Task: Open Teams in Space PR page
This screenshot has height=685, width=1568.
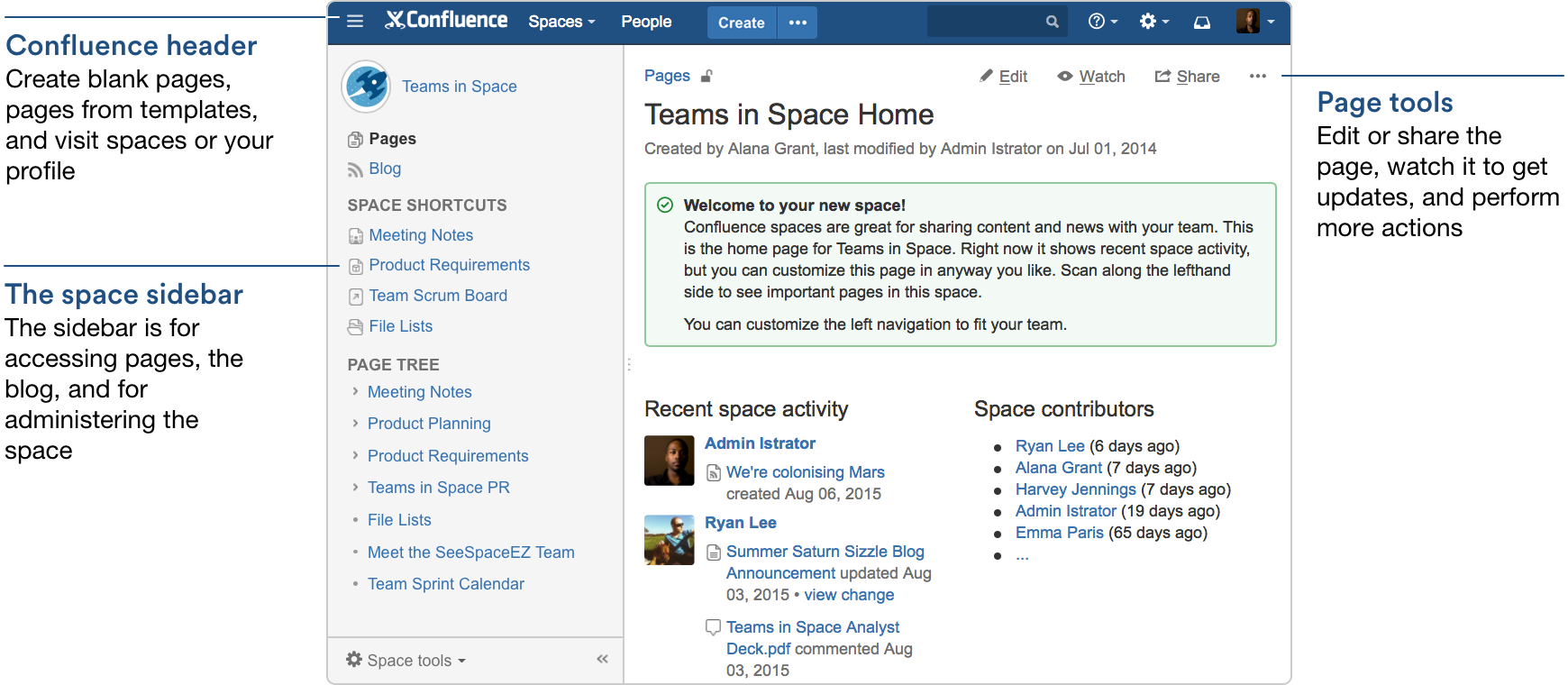Action: coord(438,488)
